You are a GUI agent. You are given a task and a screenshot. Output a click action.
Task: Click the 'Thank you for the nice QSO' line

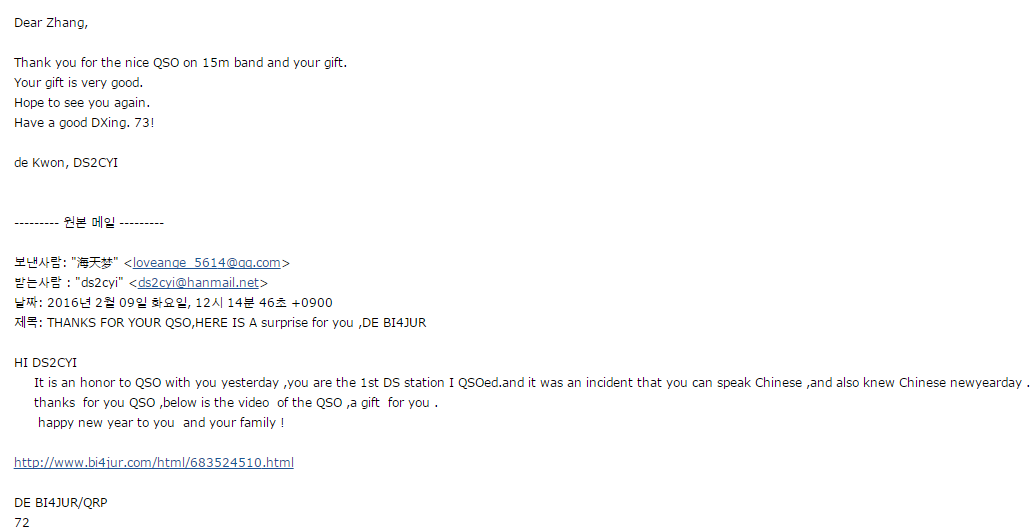[x=180, y=63]
